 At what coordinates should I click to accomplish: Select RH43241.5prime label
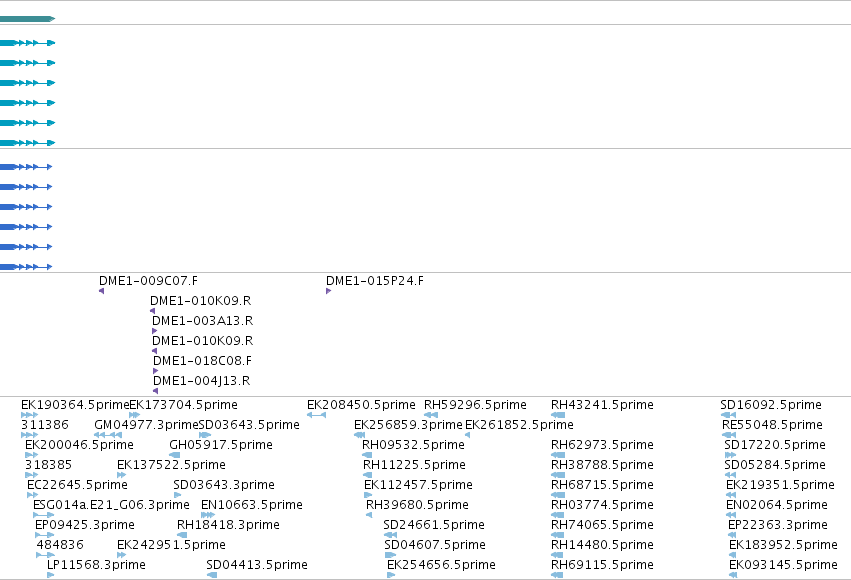tap(602, 405)
